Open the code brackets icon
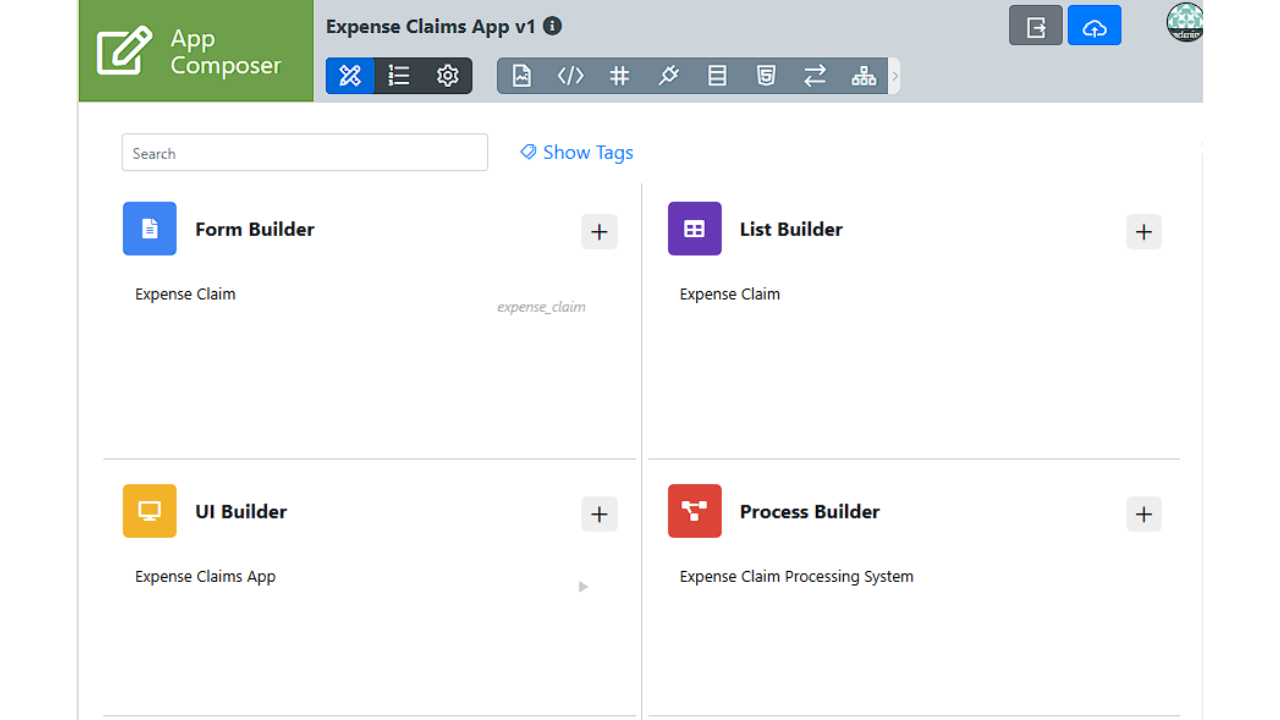Screen dimensions: 1280x720 (570, 76)
